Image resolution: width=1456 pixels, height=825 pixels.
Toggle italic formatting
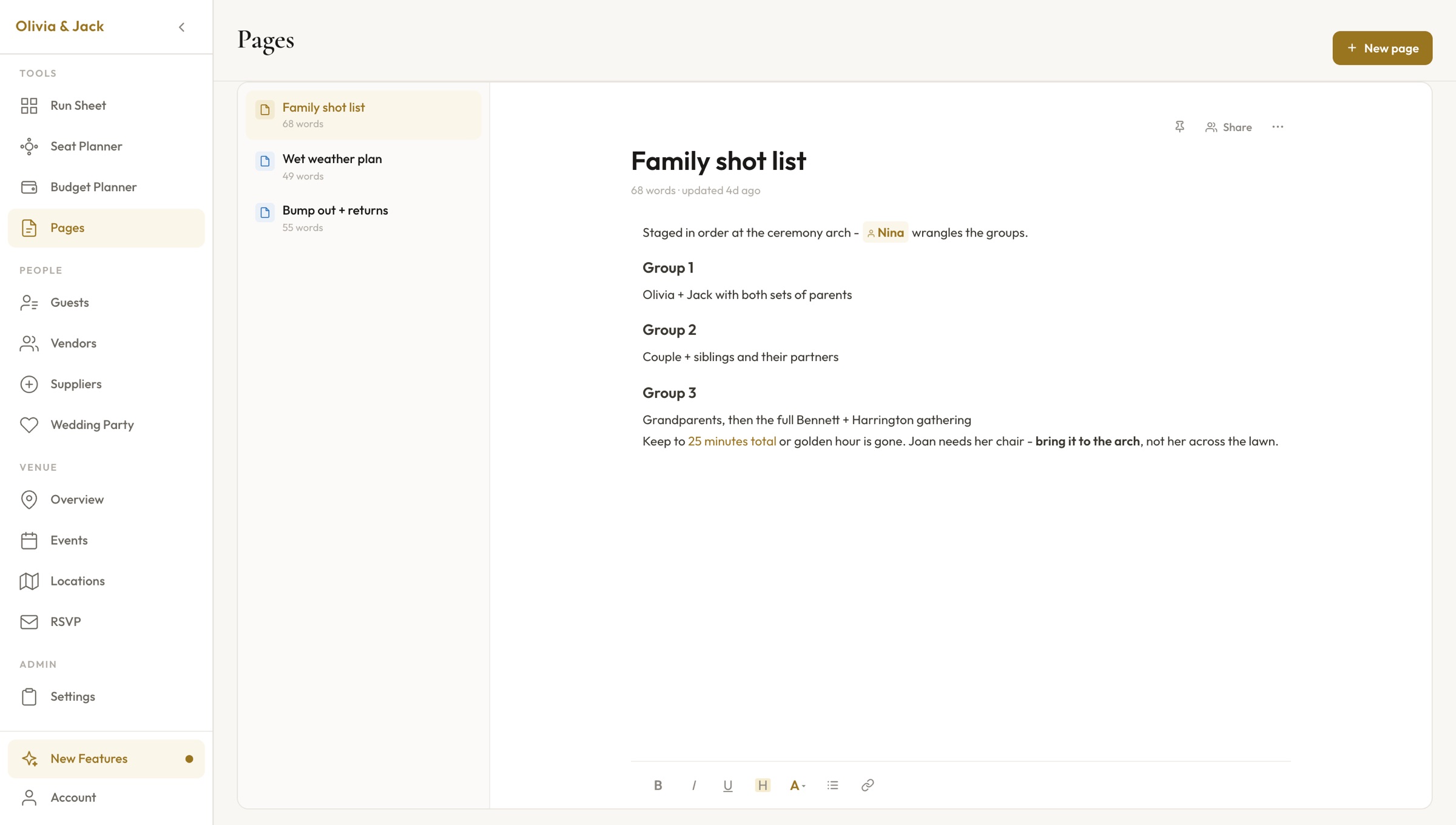693,785
